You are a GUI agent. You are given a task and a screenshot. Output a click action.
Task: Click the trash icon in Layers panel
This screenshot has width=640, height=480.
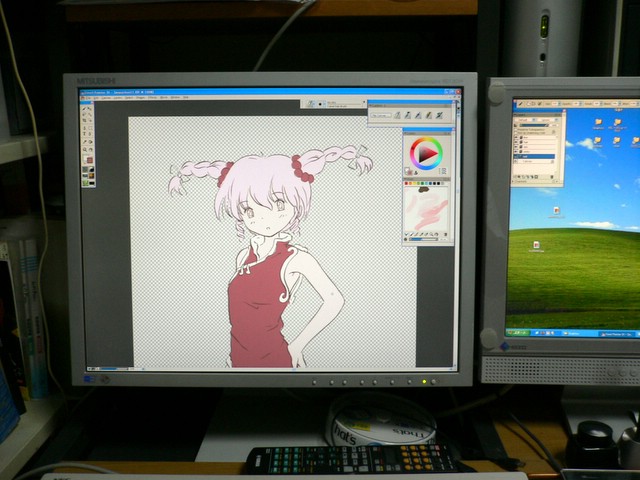552,177
